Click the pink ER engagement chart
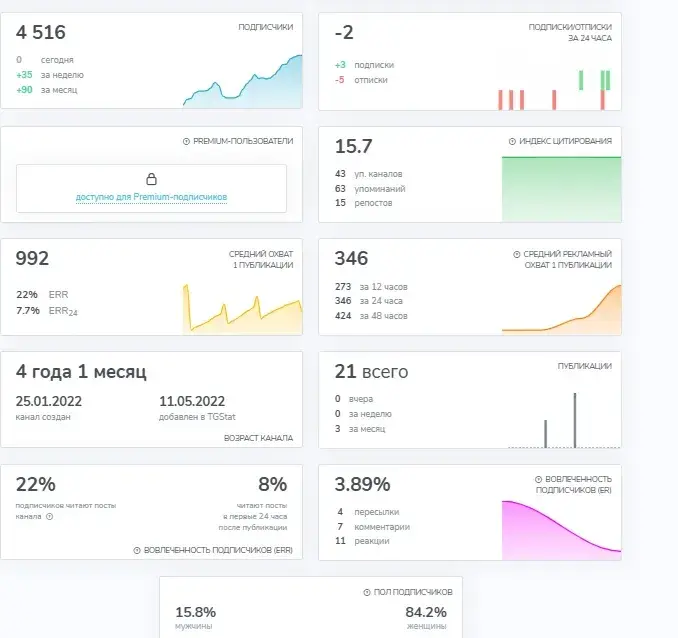 coord(561,530)
